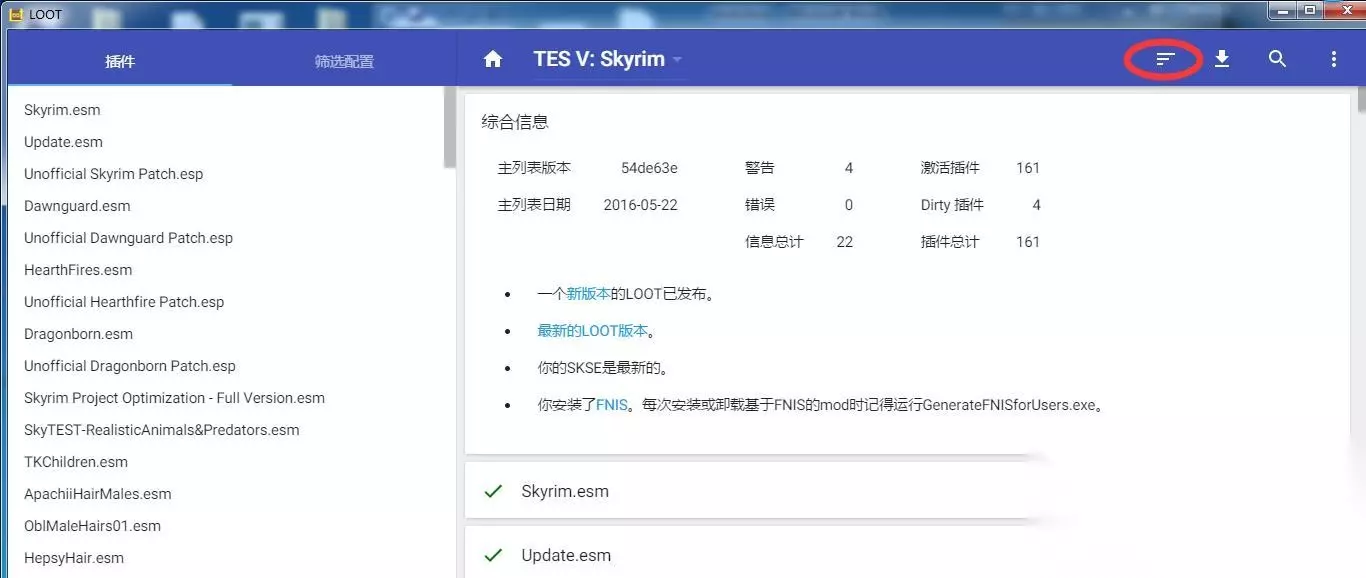Click the 警告 count label
Image resolution: width=1366 pixels, height=578 pixels.
pyautogui.click(x=760, y=168)
